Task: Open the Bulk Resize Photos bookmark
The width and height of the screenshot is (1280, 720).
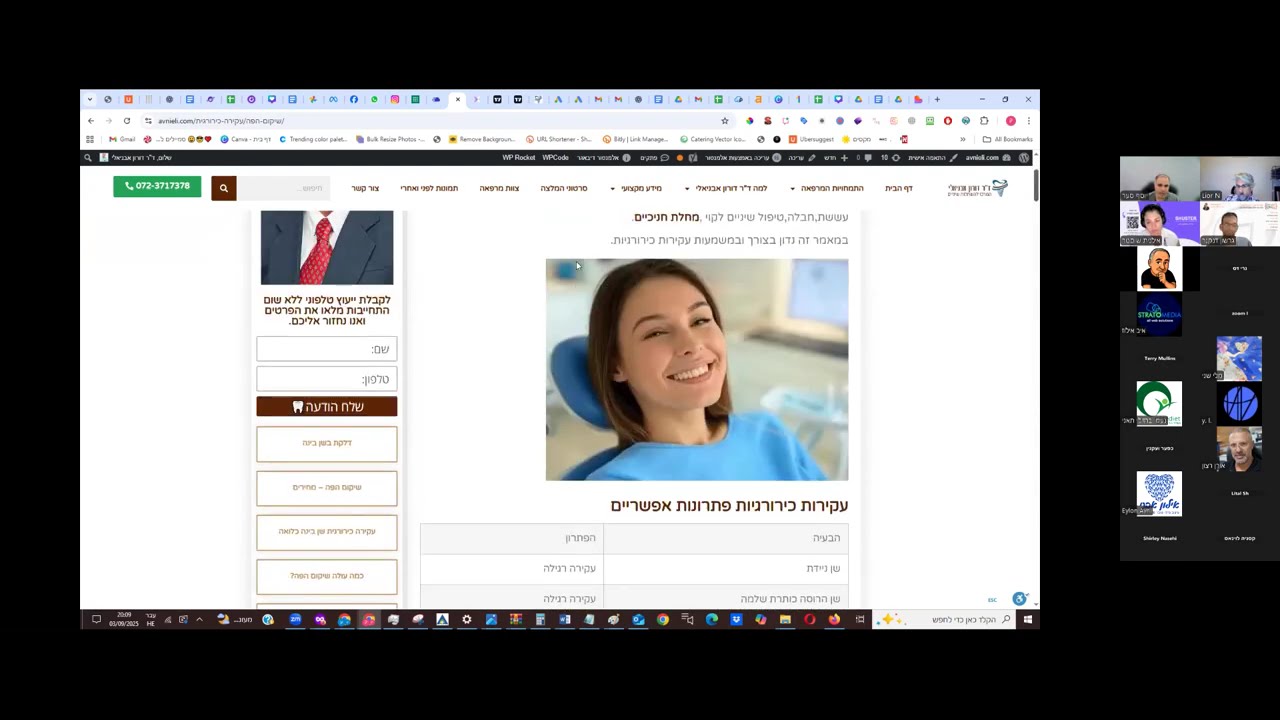Action: tap(392, 139)
